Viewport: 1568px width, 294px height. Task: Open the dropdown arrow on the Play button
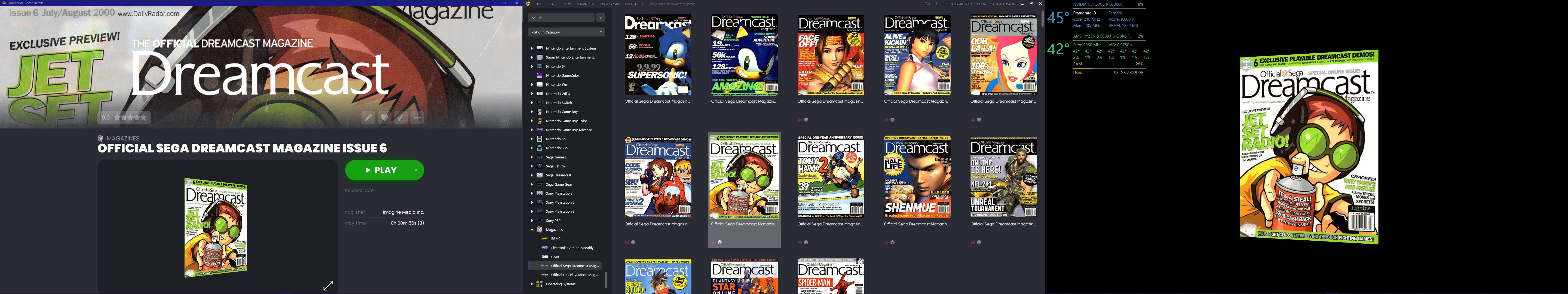click(x=416, y=170)
